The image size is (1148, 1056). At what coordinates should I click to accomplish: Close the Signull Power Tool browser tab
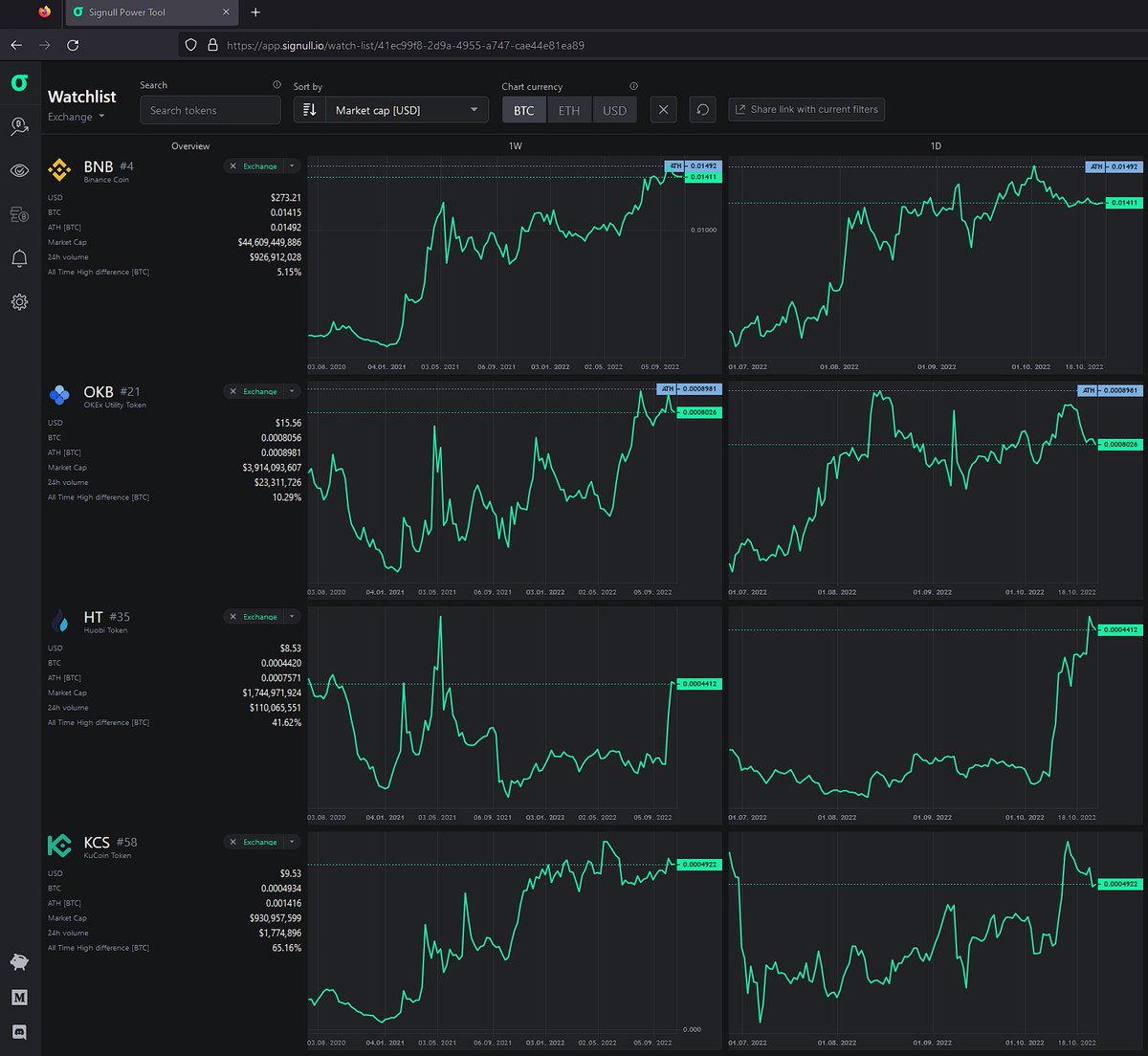227,12
